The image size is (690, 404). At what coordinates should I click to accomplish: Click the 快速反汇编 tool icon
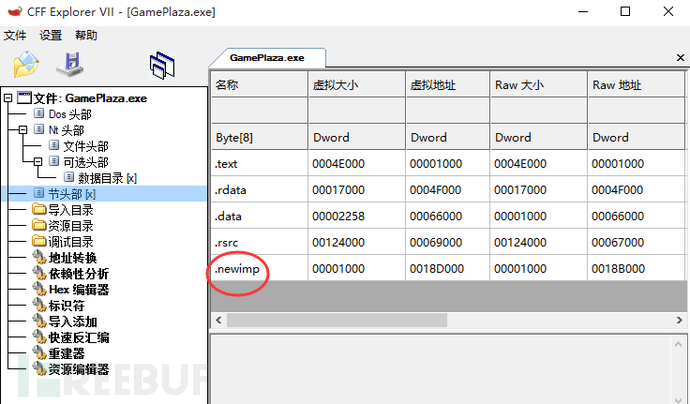coord(39,337)
